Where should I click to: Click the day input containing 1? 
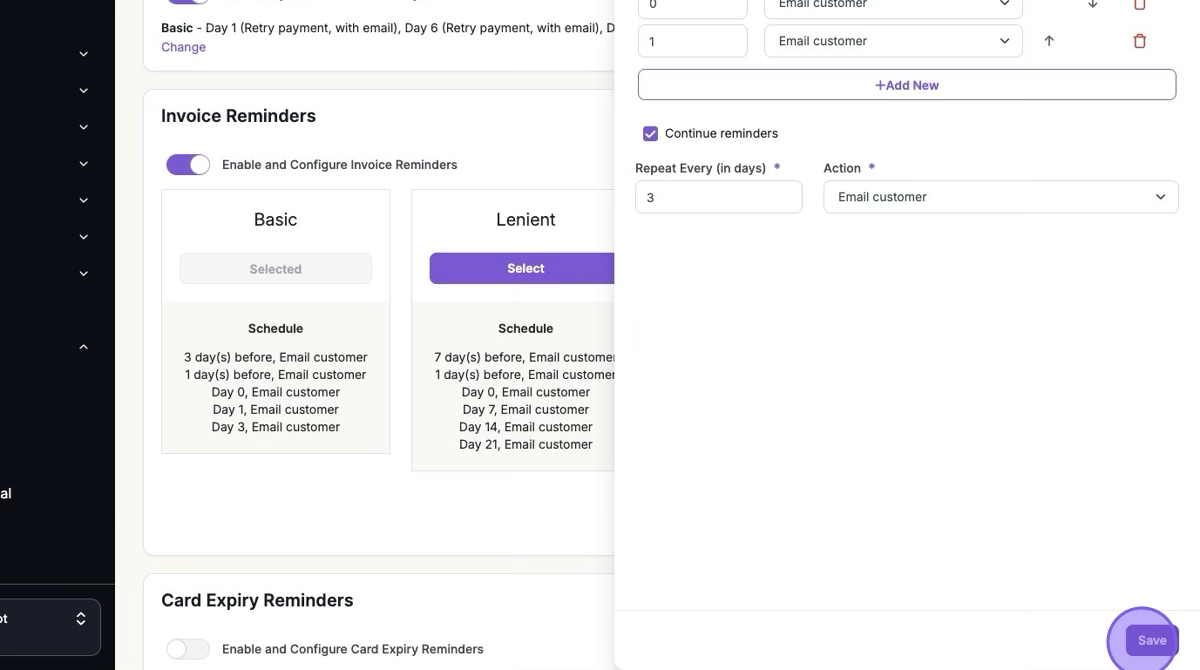pyautogui.click(x=692, y=41)
